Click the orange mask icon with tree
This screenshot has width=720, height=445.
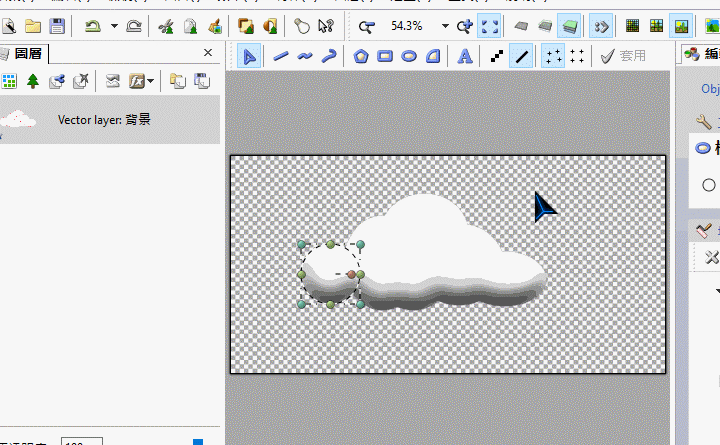click(x=270, y=26)
